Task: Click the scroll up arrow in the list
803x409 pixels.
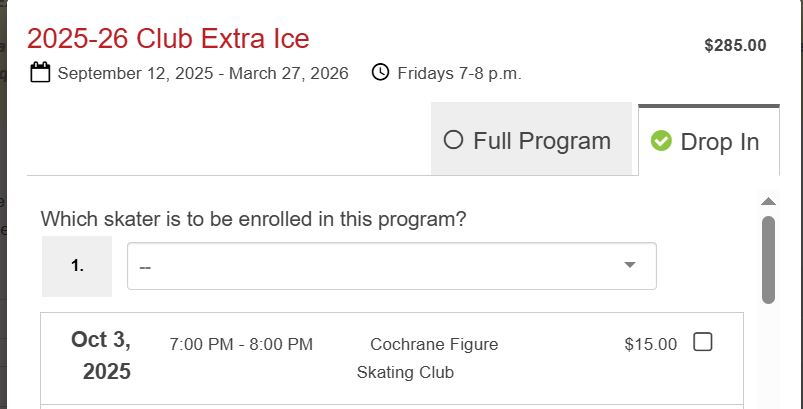Action: (768, 201)
